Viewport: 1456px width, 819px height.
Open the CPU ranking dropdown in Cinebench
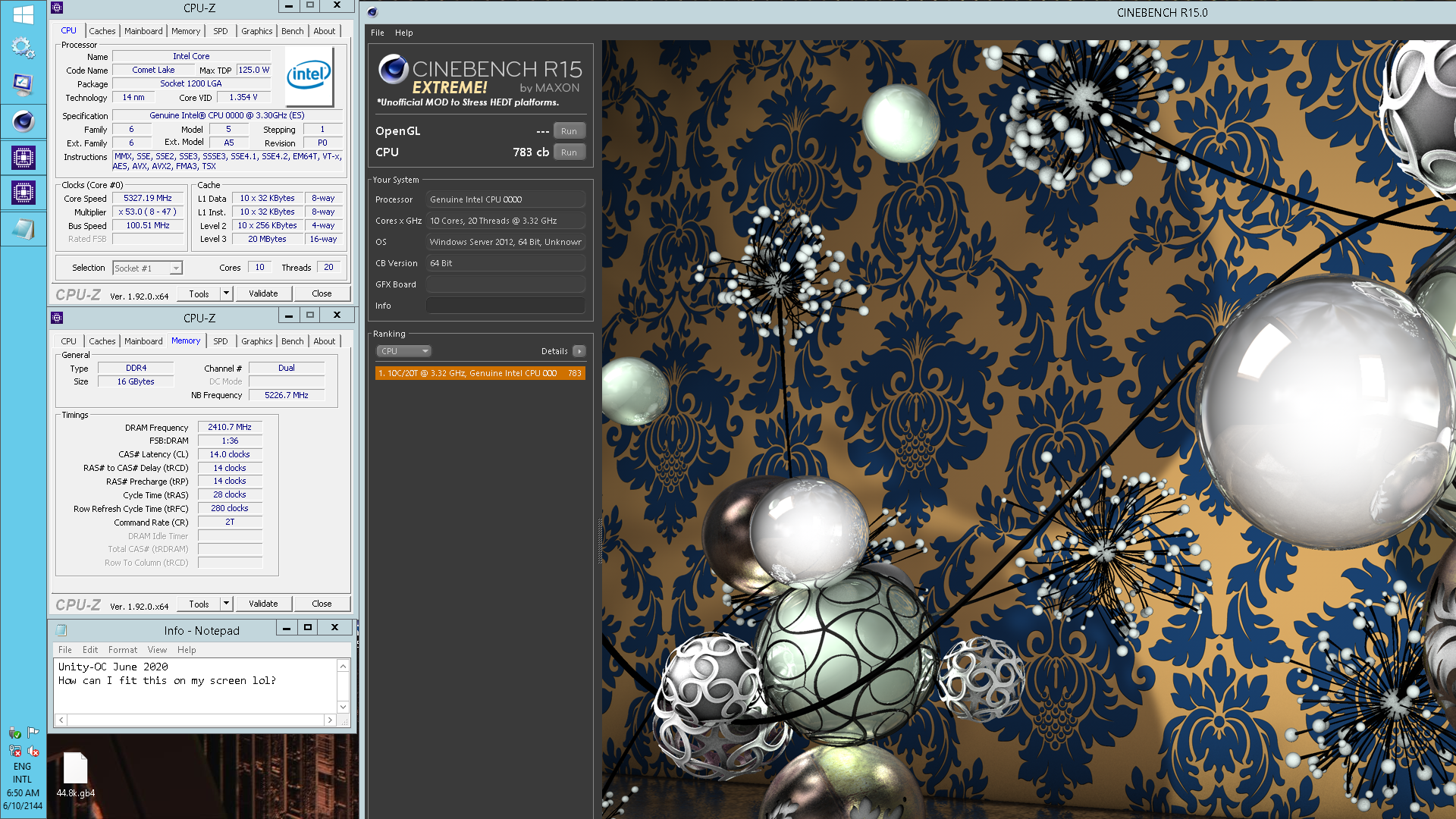[404, 351]
